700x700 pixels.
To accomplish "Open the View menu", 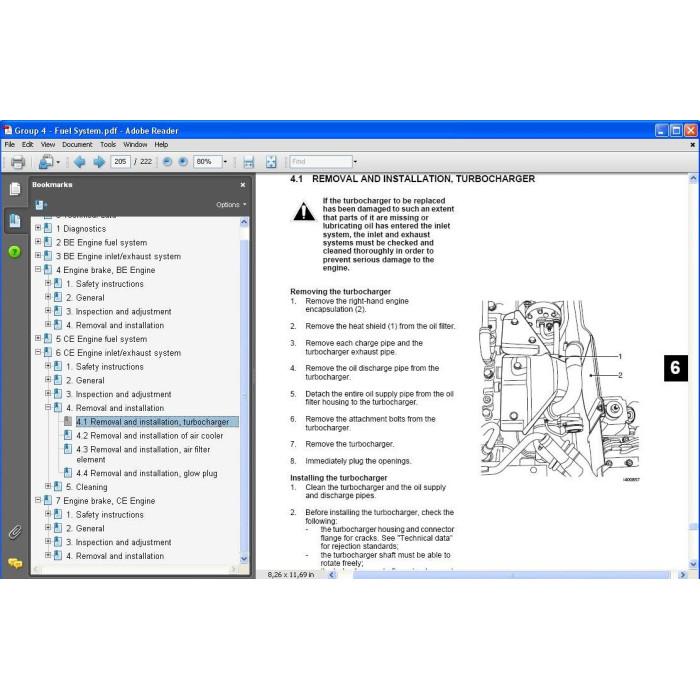I will pyautogui.click(x=48, y=145).
